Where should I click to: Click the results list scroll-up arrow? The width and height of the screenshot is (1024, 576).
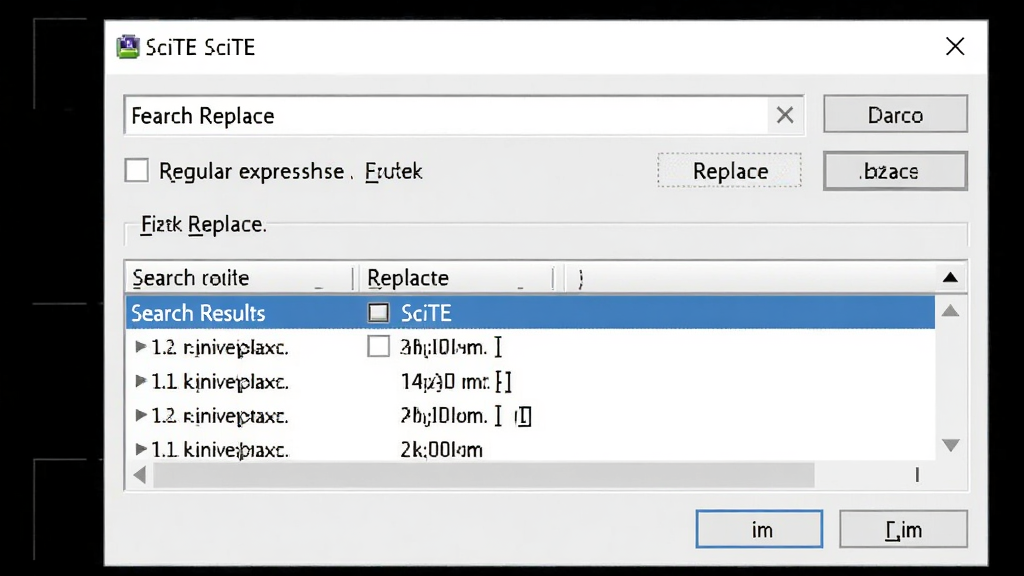pyautogui.click(x=951, y=311)
